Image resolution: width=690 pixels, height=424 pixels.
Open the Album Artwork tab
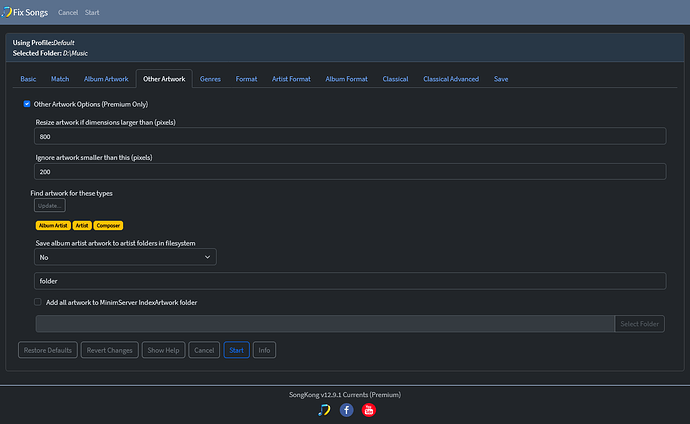[106, 79]
